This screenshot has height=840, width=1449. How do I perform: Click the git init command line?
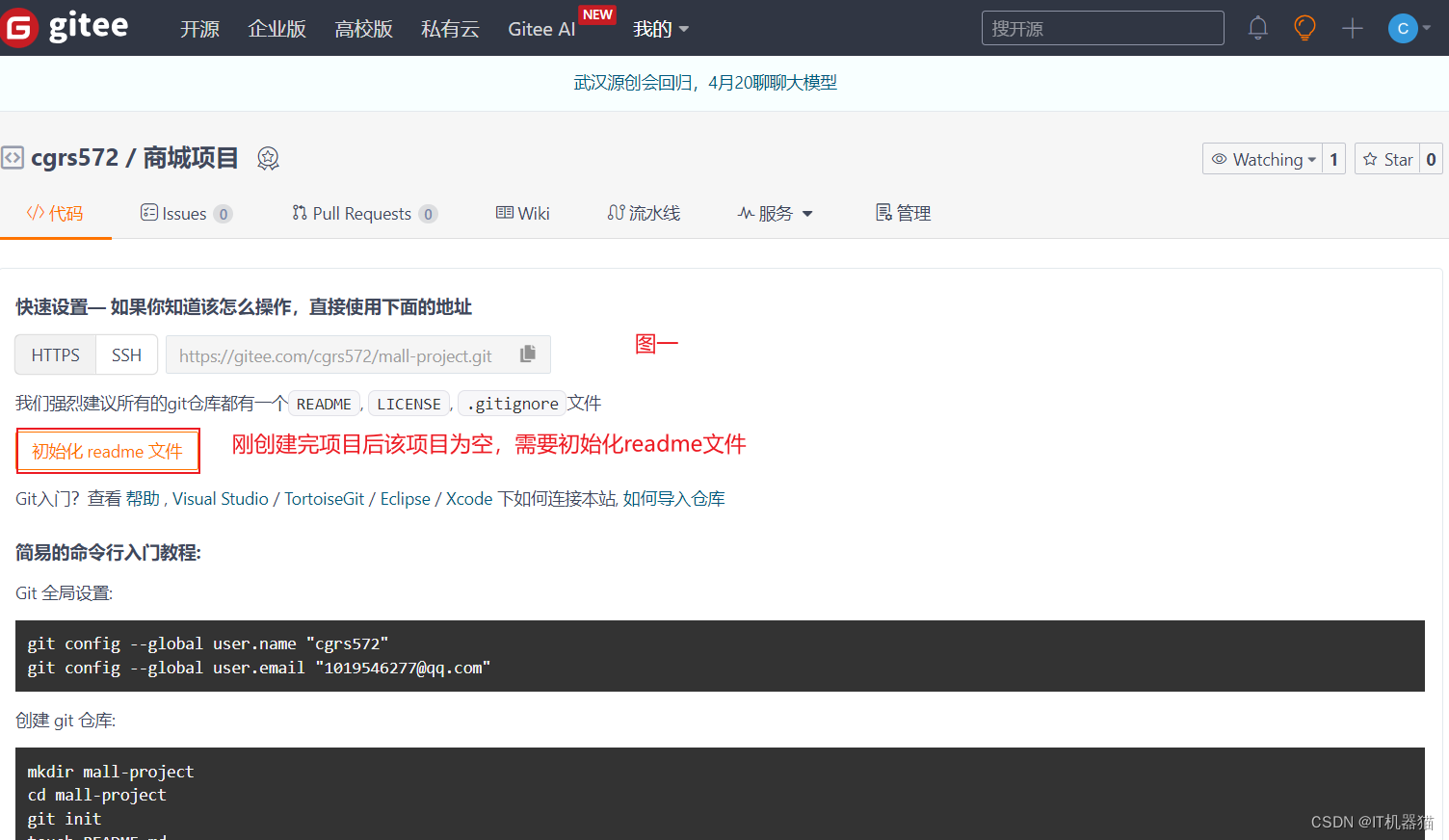click(x=65, y=819)
